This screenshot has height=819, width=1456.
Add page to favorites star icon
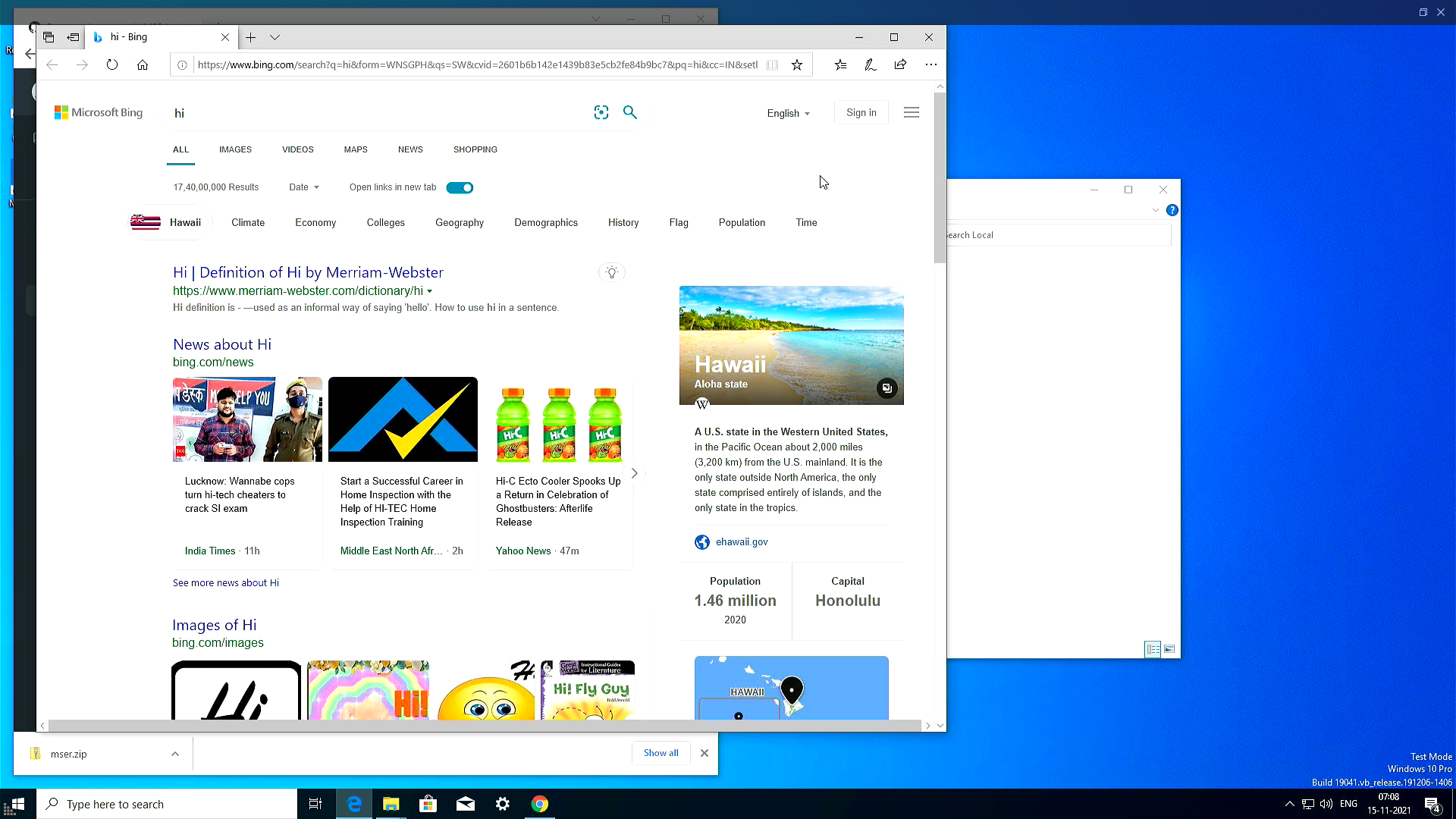tap(797, 65)
